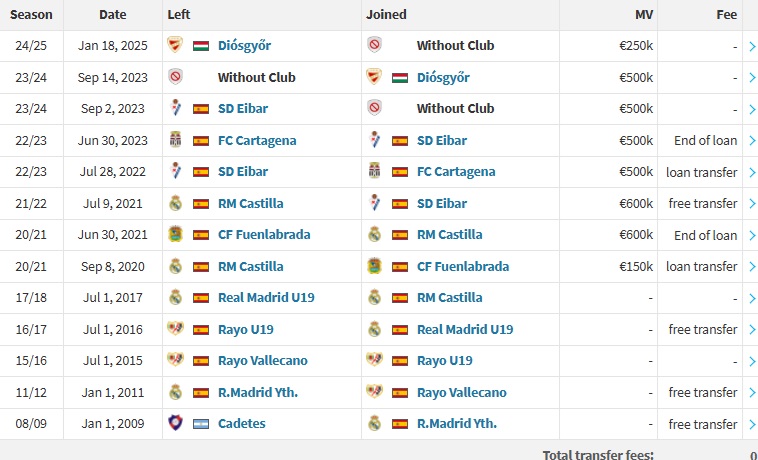Click the Cadetes club crest
This screenshot has height=460, width=758.
click(x=175, y=423)
